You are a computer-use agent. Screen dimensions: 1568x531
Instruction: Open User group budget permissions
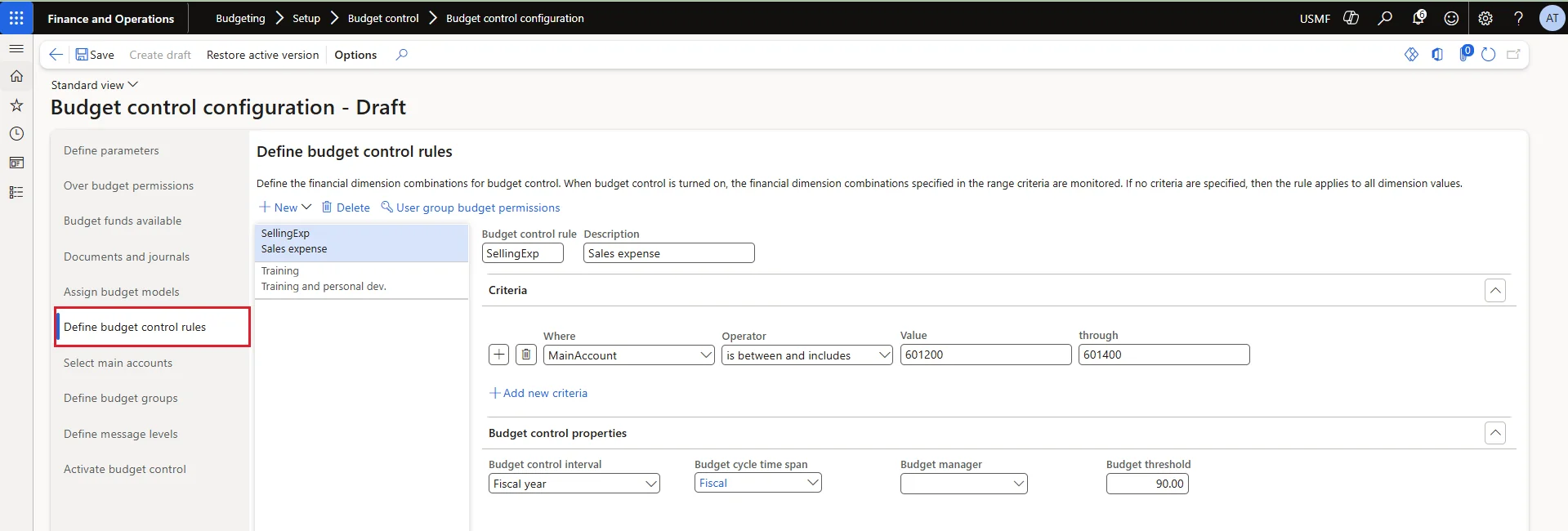pyautogui.click(x=471, y=207)
